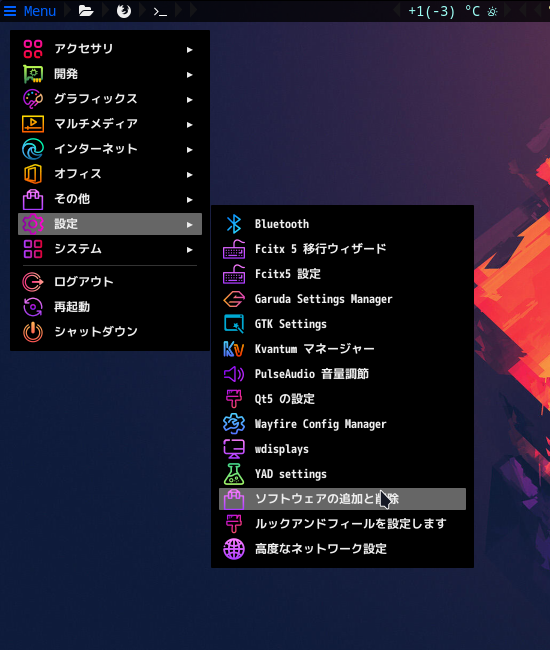The height and width of the screenshot is (650, 550).
Task: Expand the その他 submenu arrow
Action: (x=189, y=200)
